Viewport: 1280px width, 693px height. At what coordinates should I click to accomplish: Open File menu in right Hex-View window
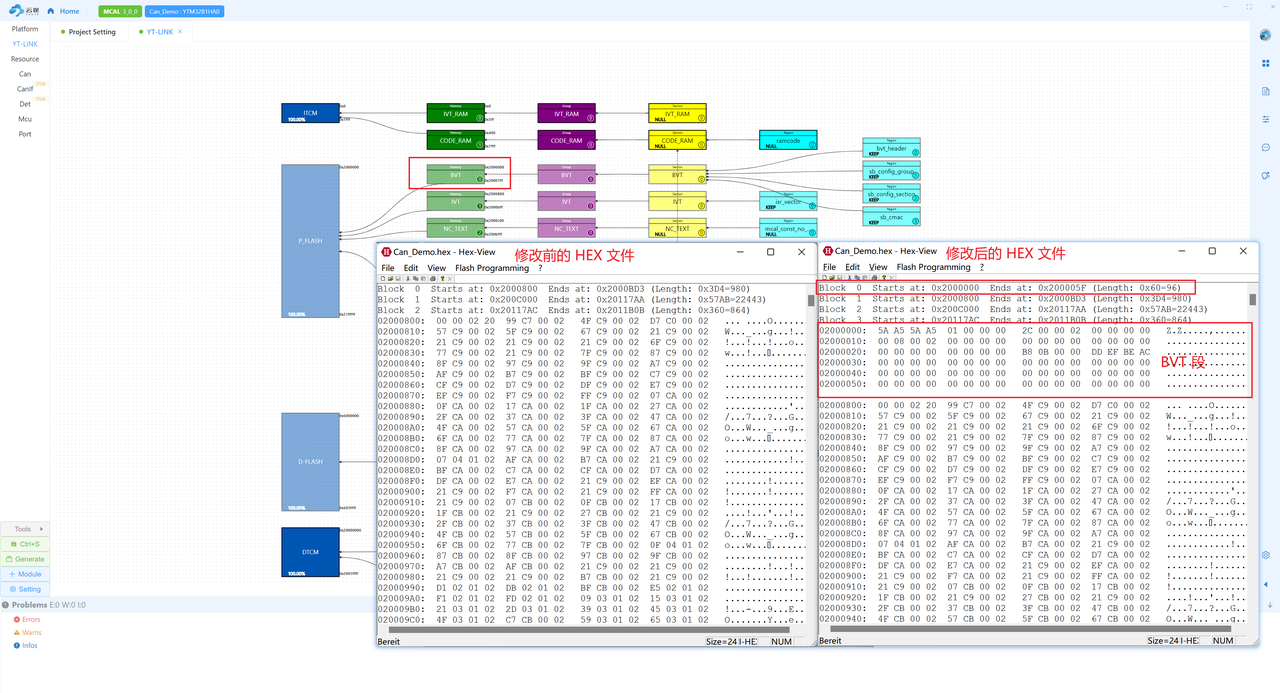pyautogui.click(x=829, y=267)
